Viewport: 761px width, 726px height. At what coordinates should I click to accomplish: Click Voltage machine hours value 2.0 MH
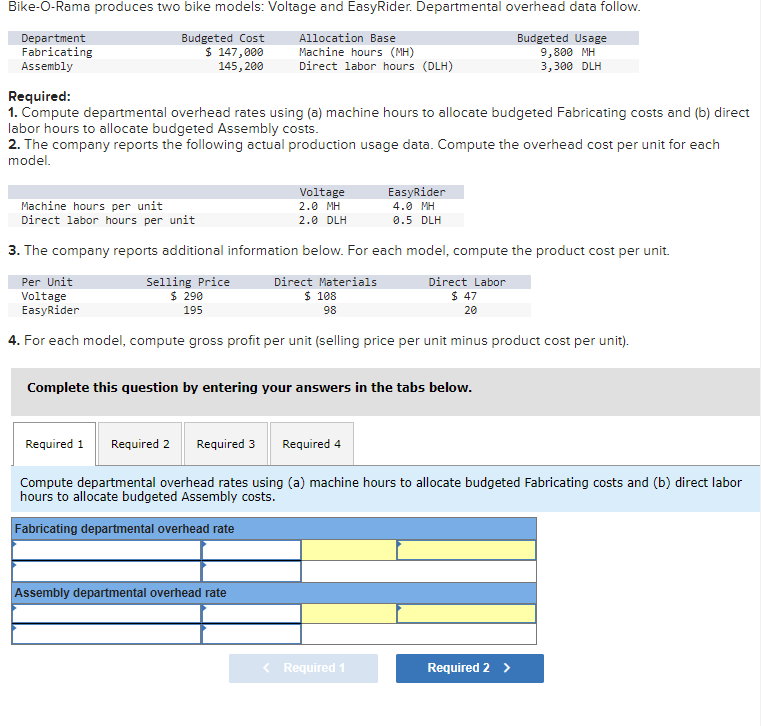coord(319,206)
